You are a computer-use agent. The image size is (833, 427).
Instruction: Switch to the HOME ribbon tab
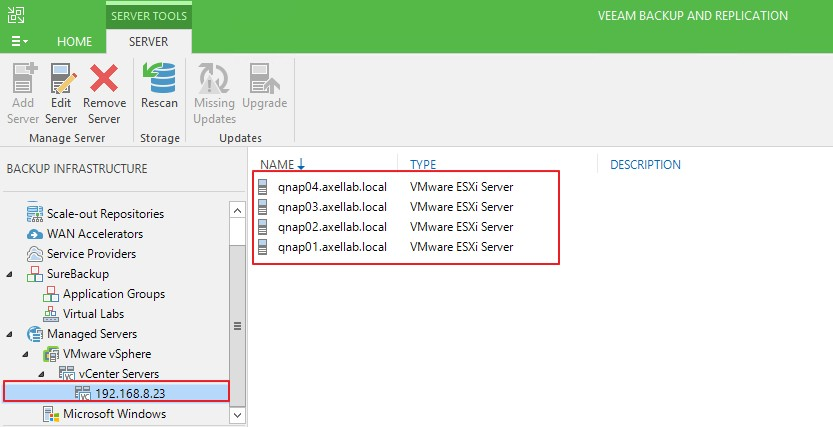(74, 42)
